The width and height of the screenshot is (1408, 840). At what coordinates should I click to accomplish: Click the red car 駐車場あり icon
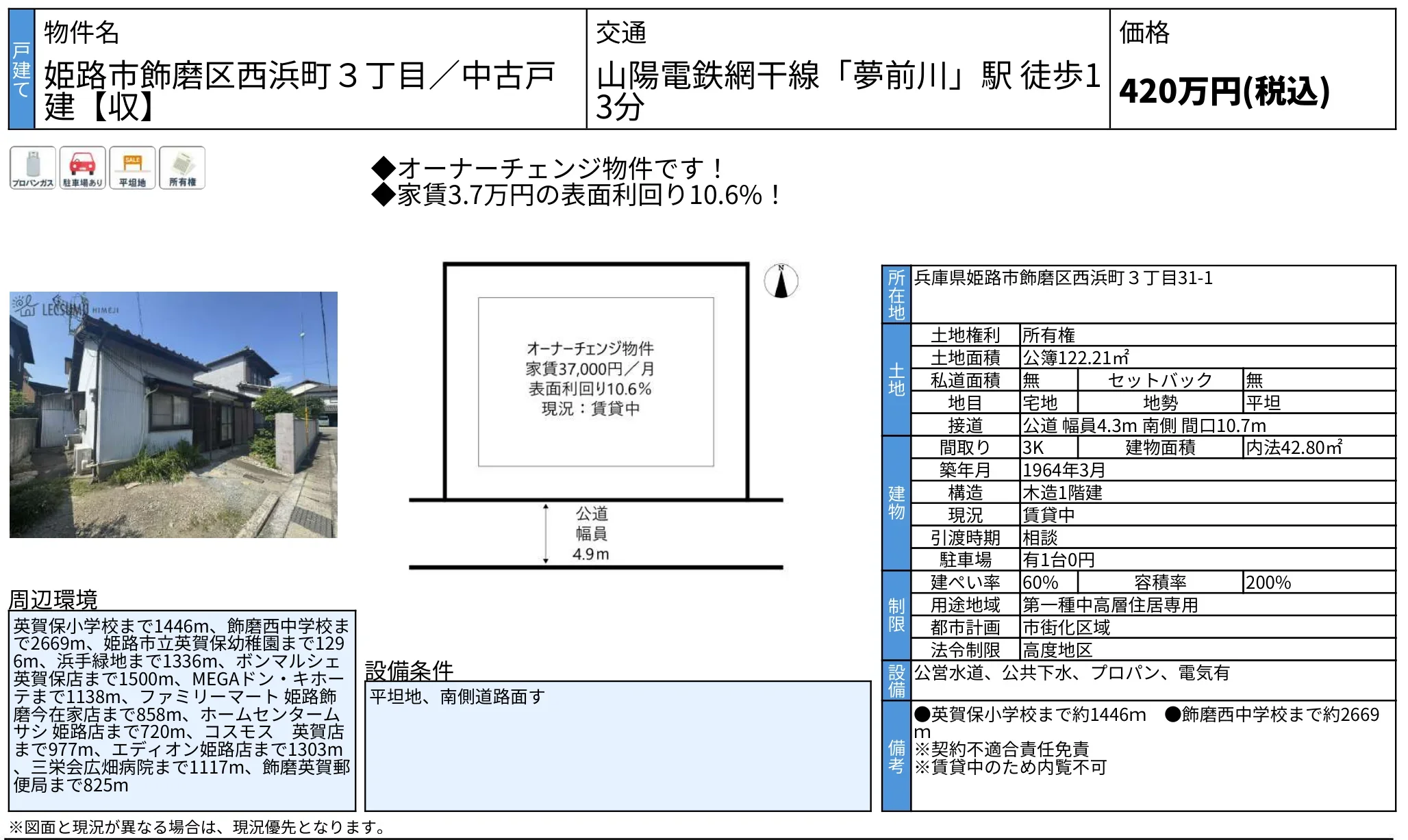[82, 168]
